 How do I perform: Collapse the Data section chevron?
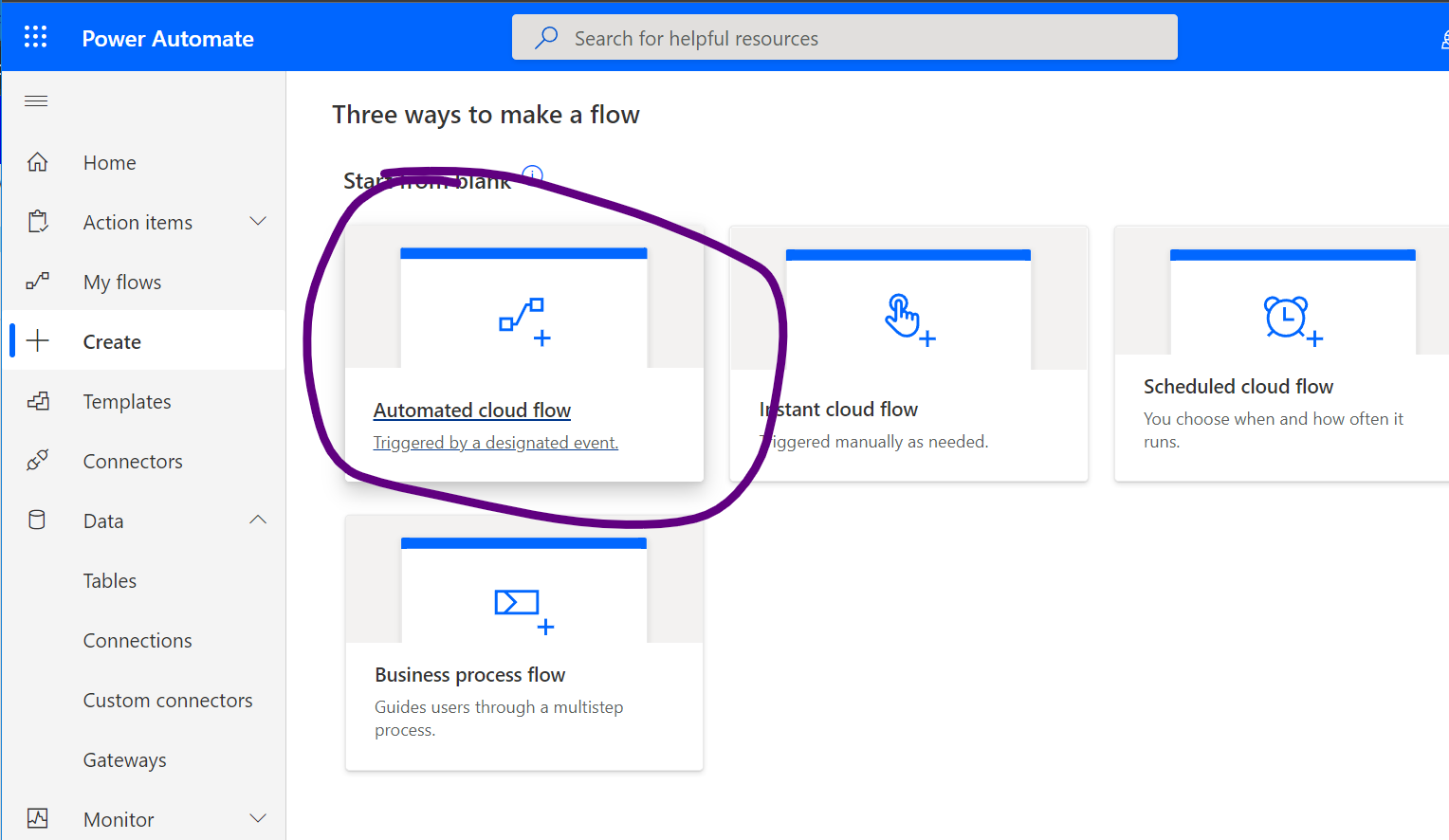coord(258,520)
